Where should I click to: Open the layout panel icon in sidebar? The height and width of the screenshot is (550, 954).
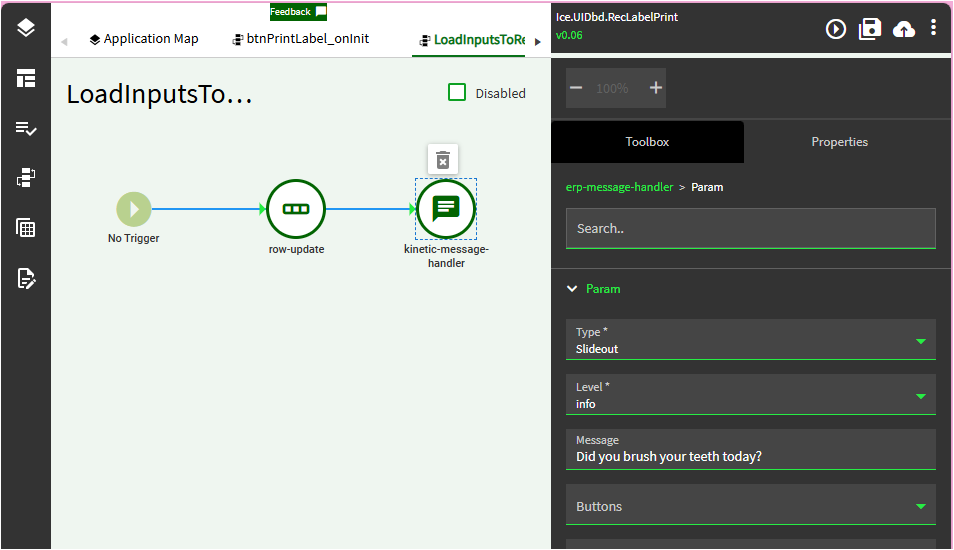[26, 78]
